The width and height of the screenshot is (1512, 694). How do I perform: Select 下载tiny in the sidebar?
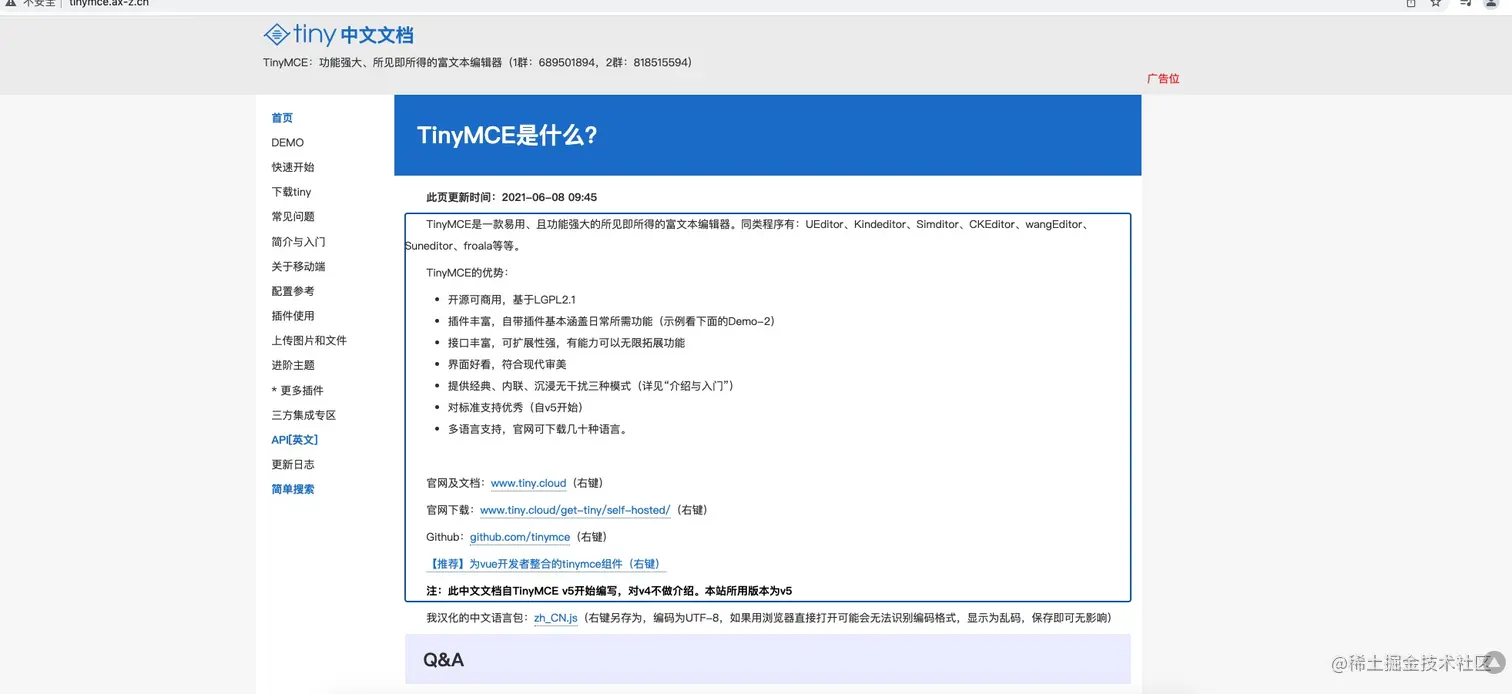pos(291,192)
